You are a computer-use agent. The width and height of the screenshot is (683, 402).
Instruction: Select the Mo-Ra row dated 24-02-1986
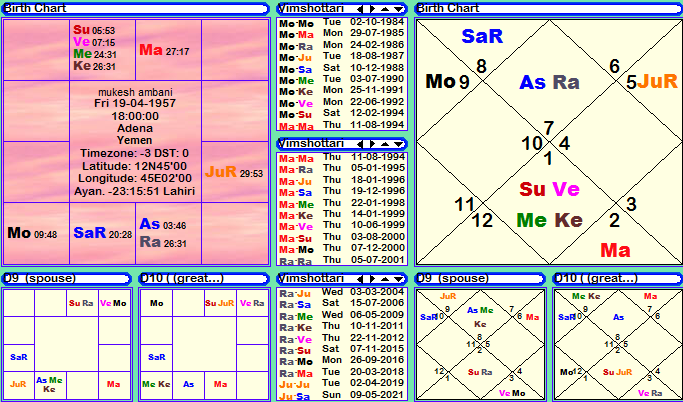(x=342, y=45)
